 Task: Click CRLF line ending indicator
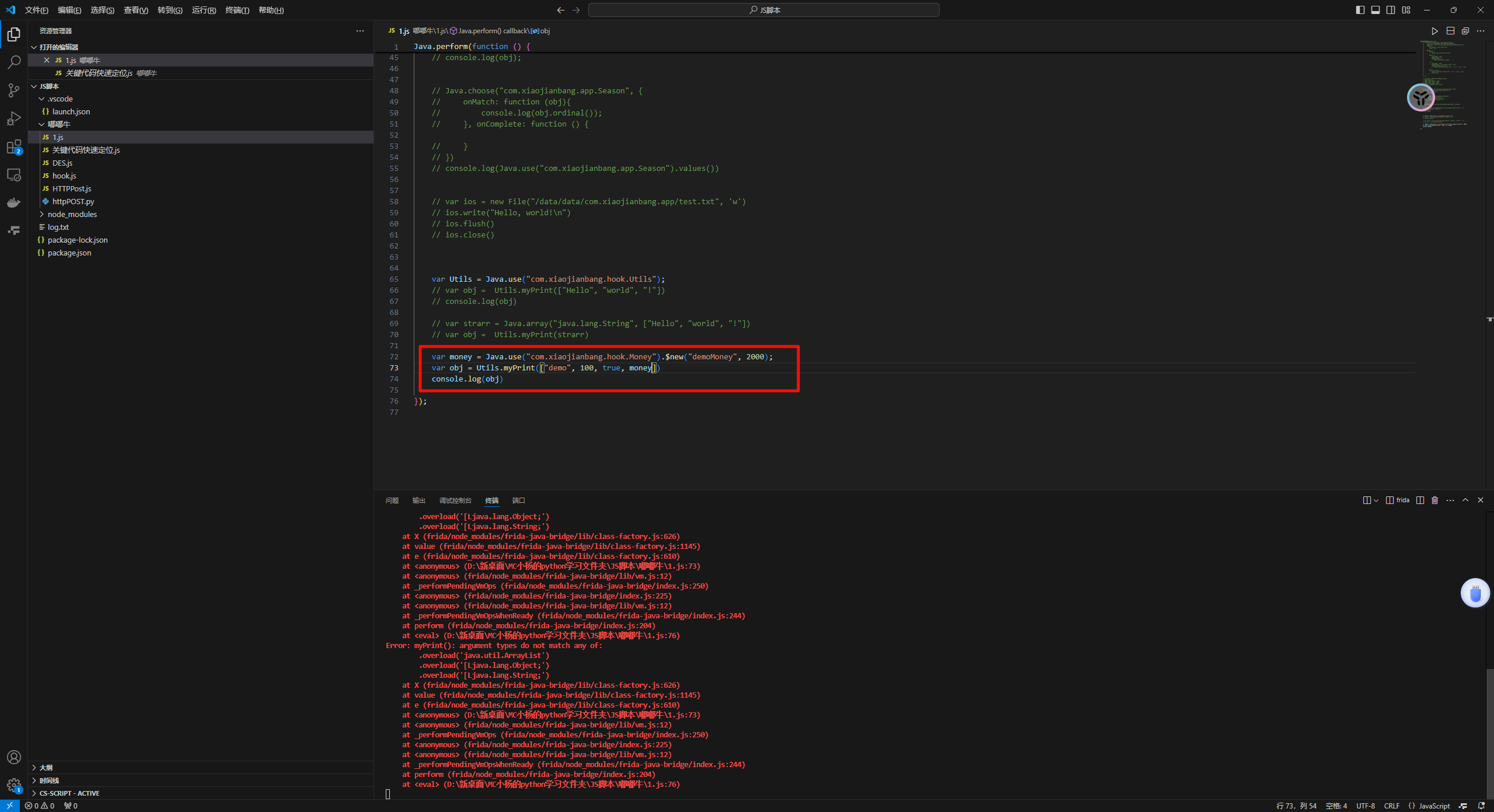point(1391,806)
